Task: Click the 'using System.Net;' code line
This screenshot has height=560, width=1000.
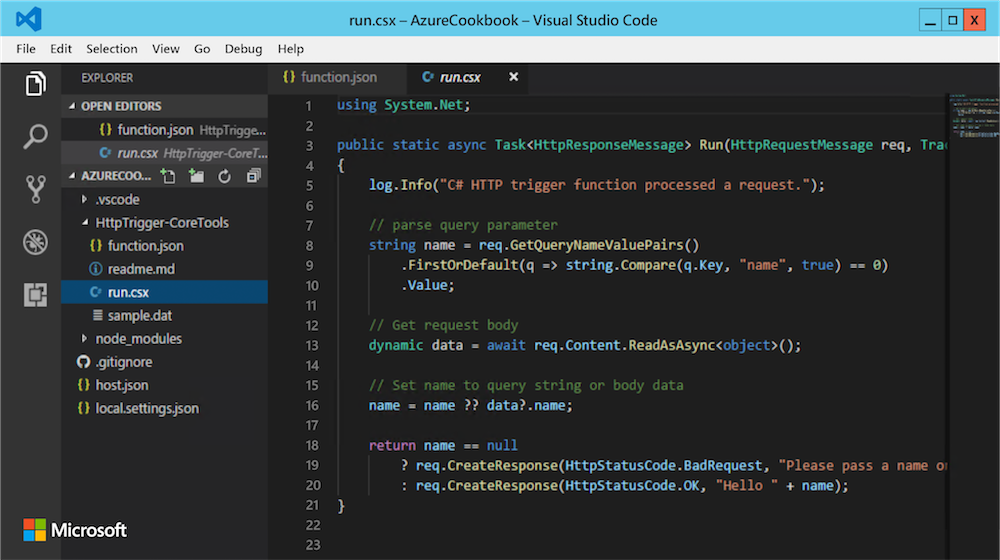Action: tap(404, 105)
